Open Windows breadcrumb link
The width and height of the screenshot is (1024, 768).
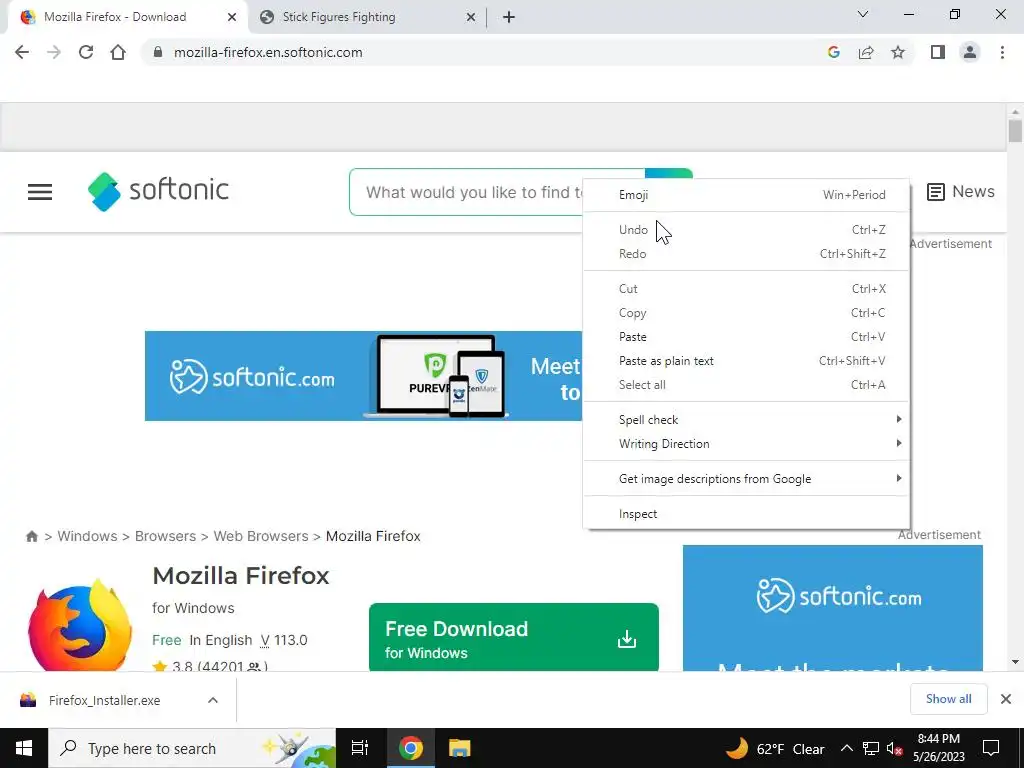pos(88,536)
